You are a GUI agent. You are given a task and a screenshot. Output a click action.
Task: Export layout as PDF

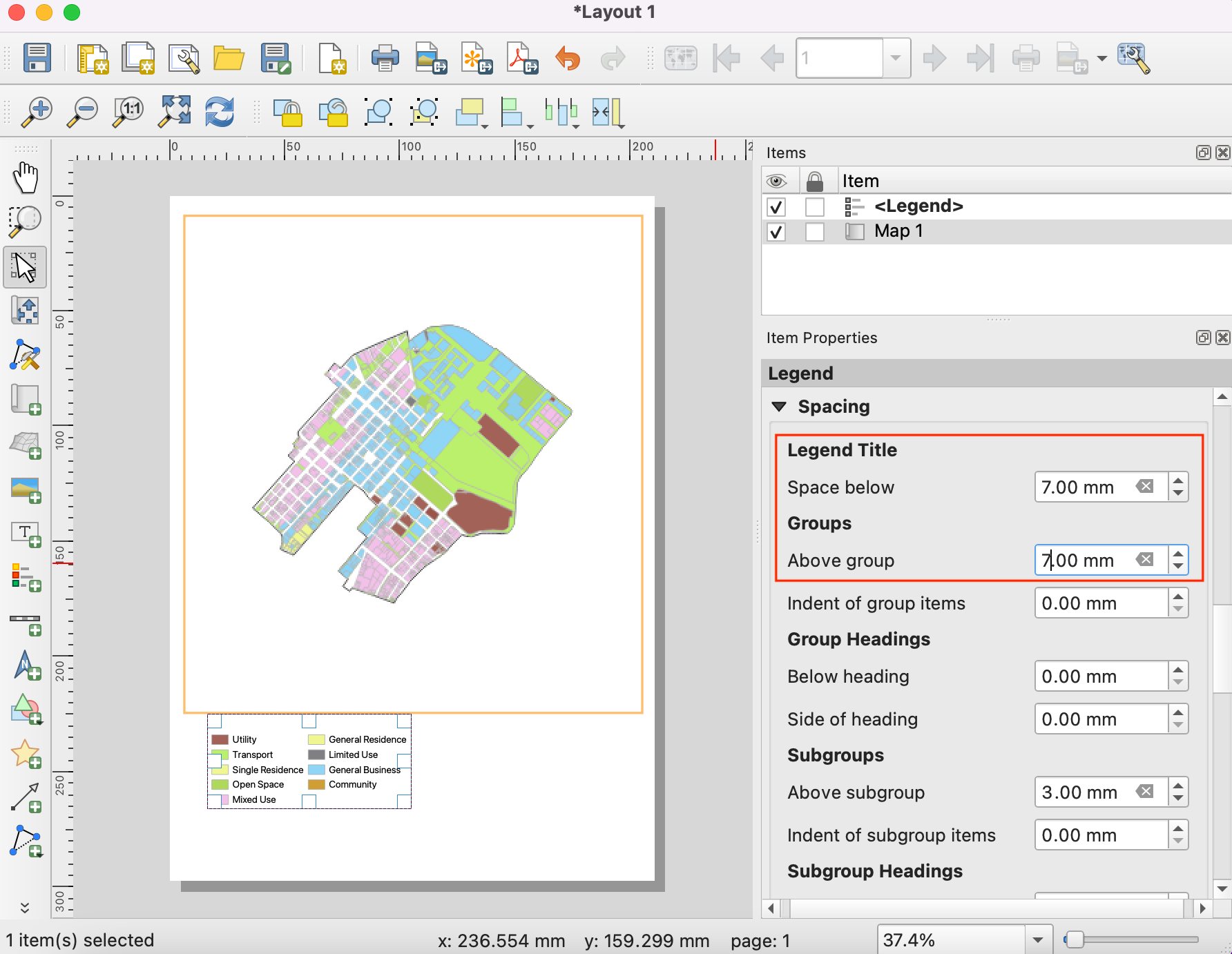[521, 58]
